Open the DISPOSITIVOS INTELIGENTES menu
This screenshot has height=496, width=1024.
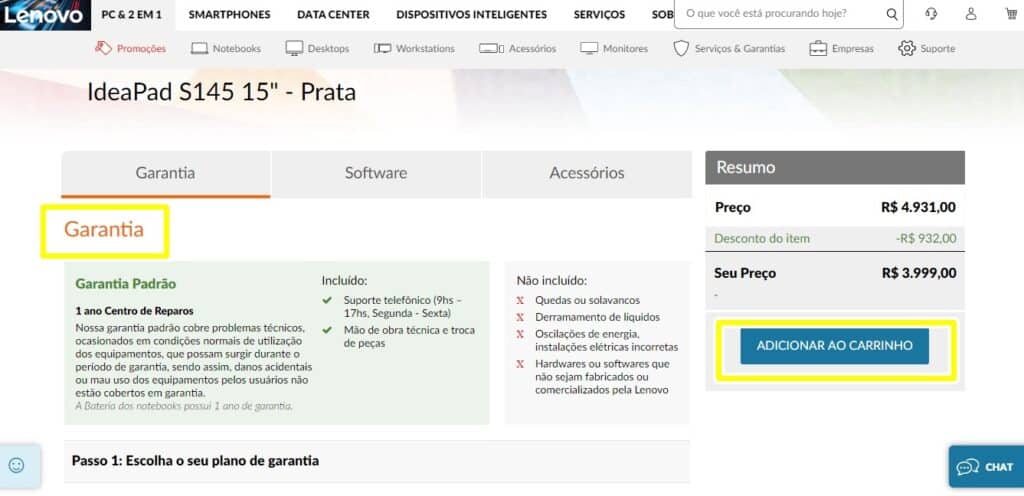(x=472, y=14)
